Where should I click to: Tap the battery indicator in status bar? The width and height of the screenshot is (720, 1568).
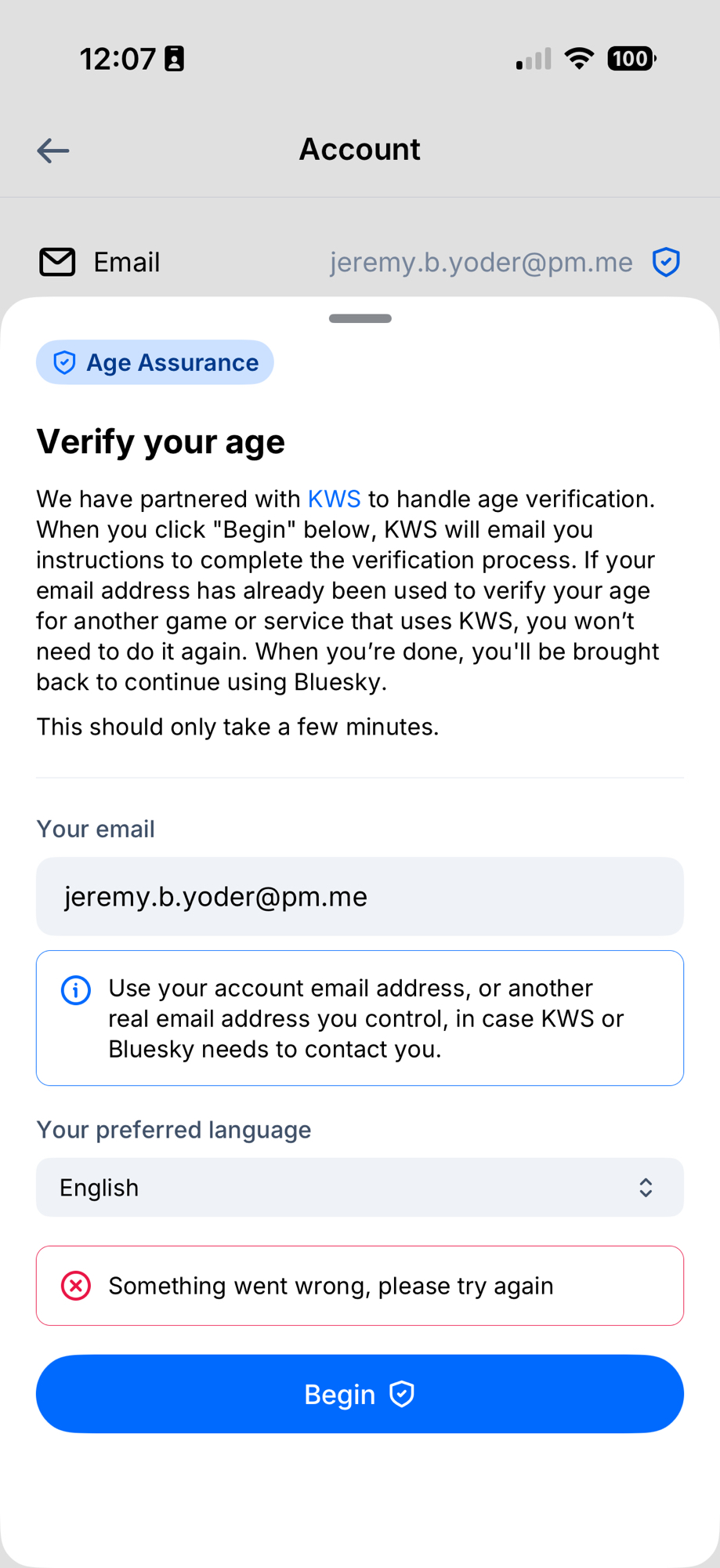[x=631, y=59]
